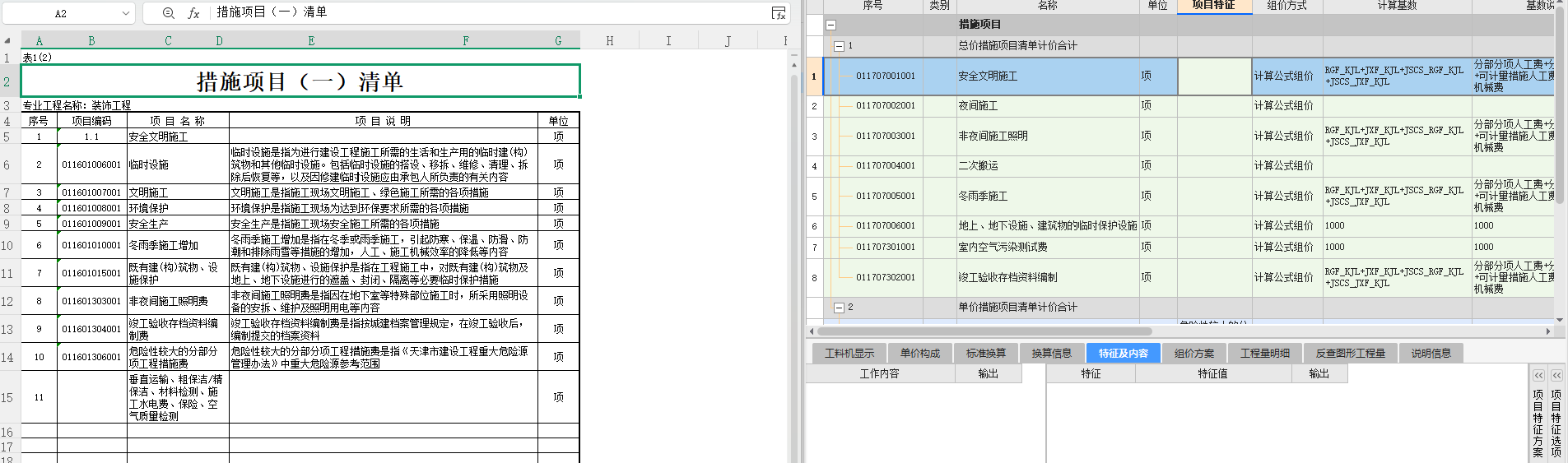
Task: Select the 特征及内容 tab
Action: [1123, 354]
